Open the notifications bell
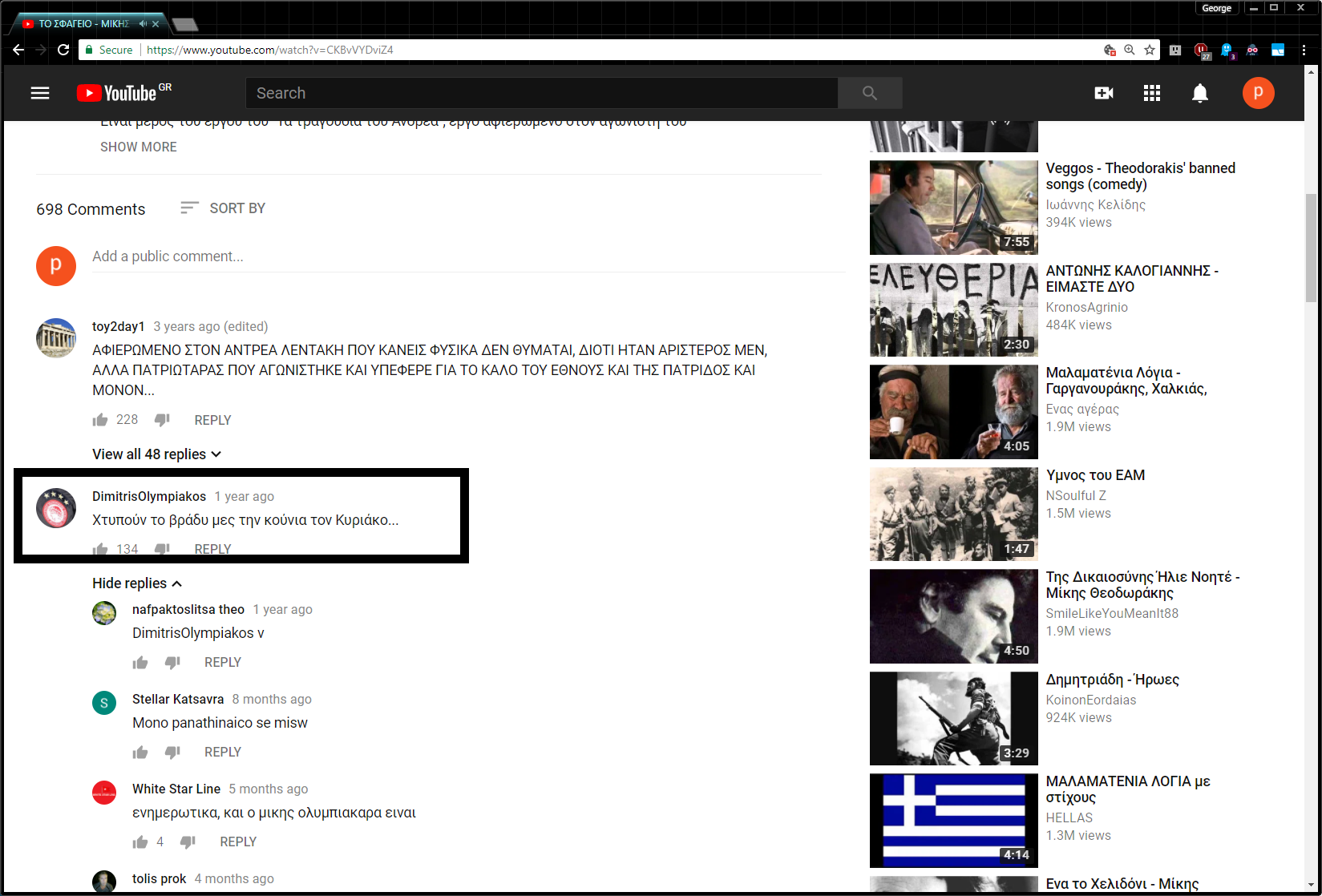The width and height of the screenshot is (1322, 896). [x=1199, y=94]
